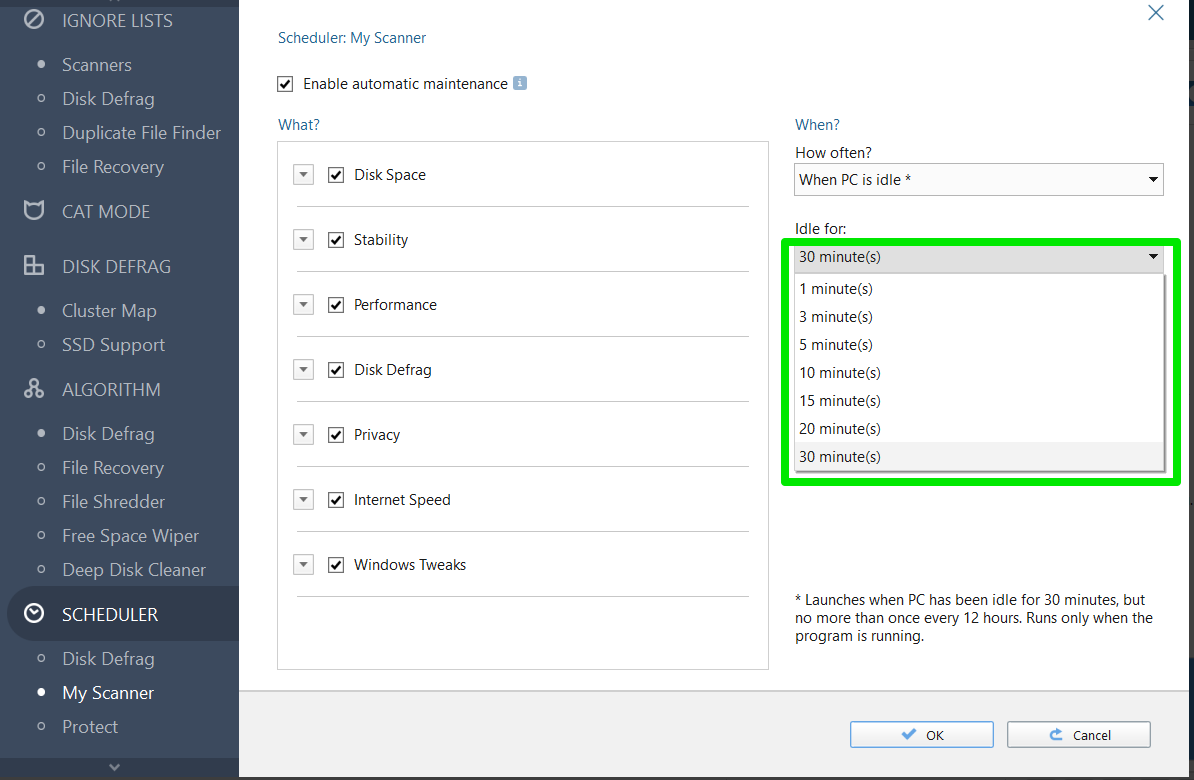
Task: Select 10 minute(s) from idle list
Action: (x=840, y=373)
